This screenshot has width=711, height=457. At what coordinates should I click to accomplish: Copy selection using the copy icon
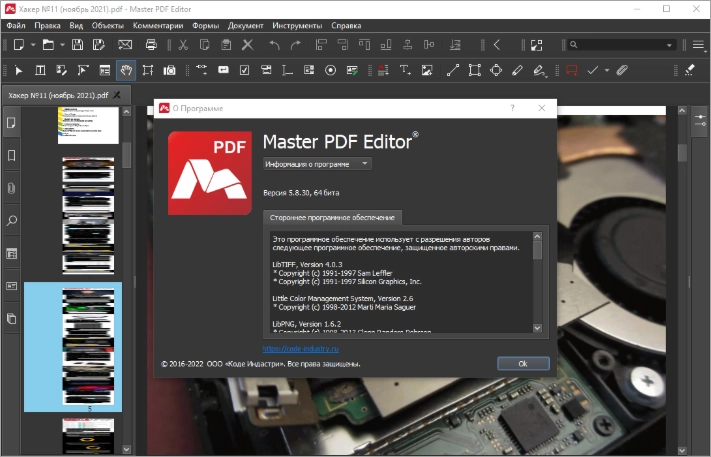click(205, 45)
